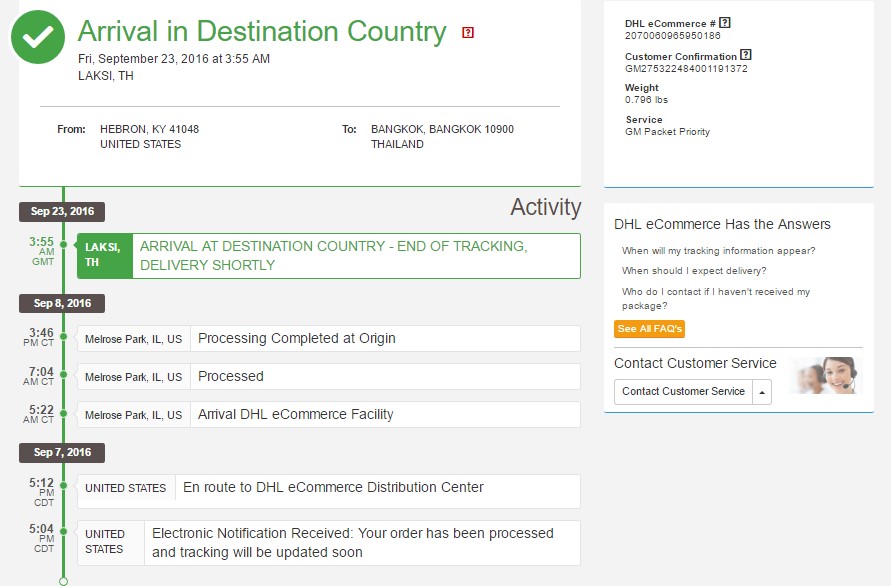Click the red help icon beside the Arrival heading

(468, 32)
